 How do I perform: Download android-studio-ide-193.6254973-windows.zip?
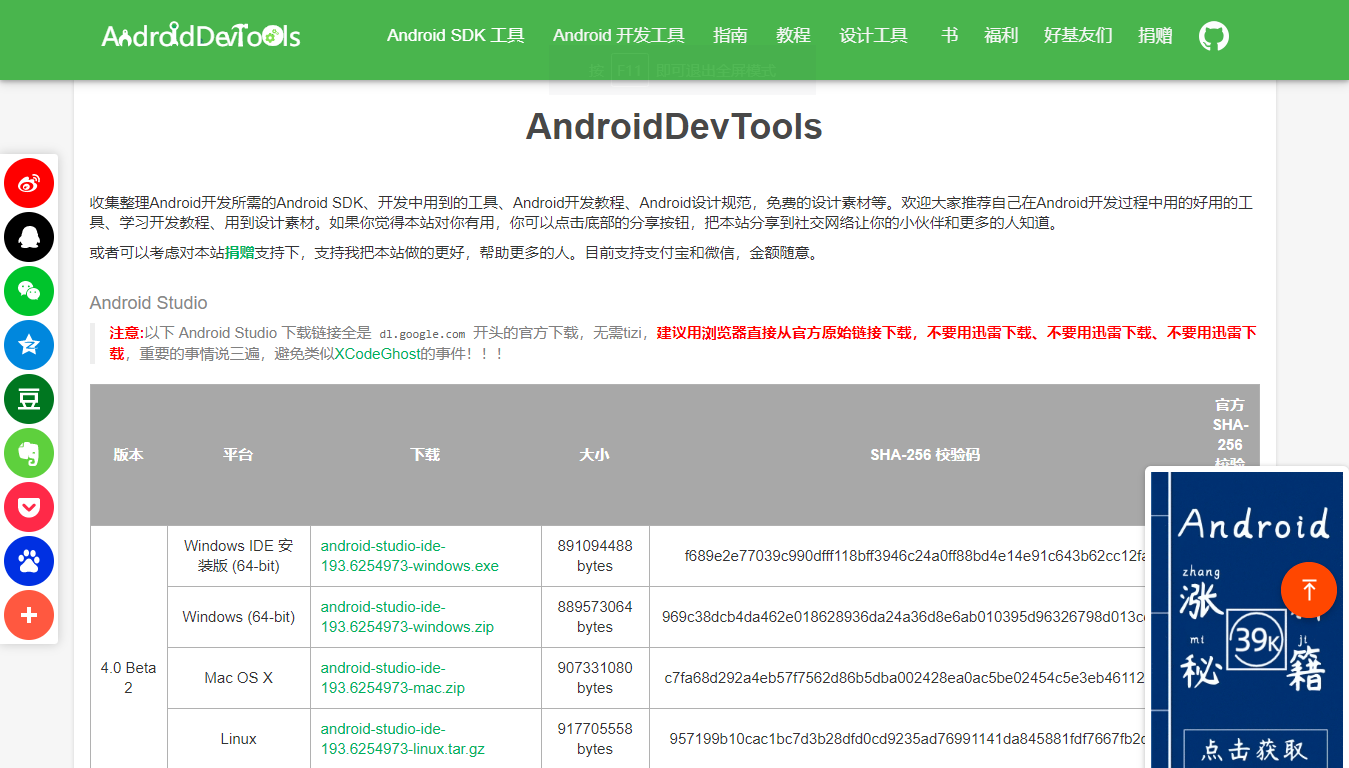[x=407, y=617]
